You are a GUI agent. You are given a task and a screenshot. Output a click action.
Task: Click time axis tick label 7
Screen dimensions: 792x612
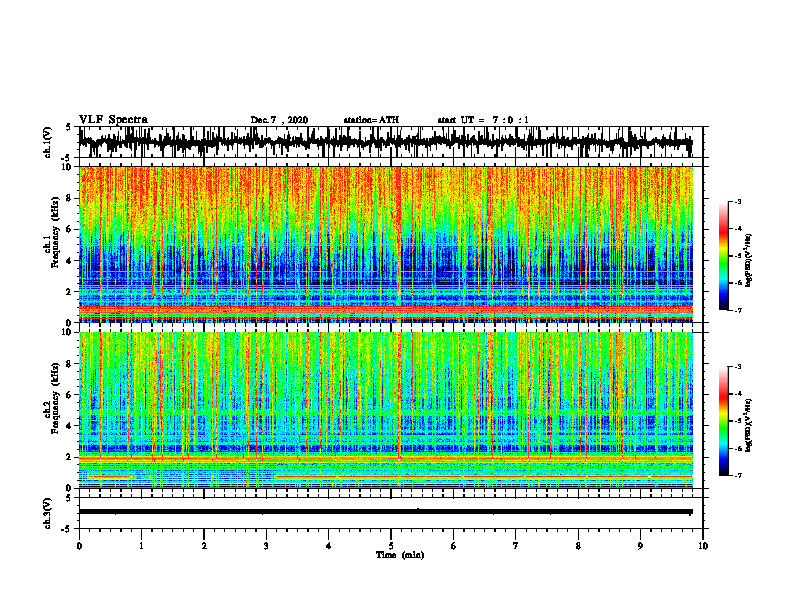(516, 546)
